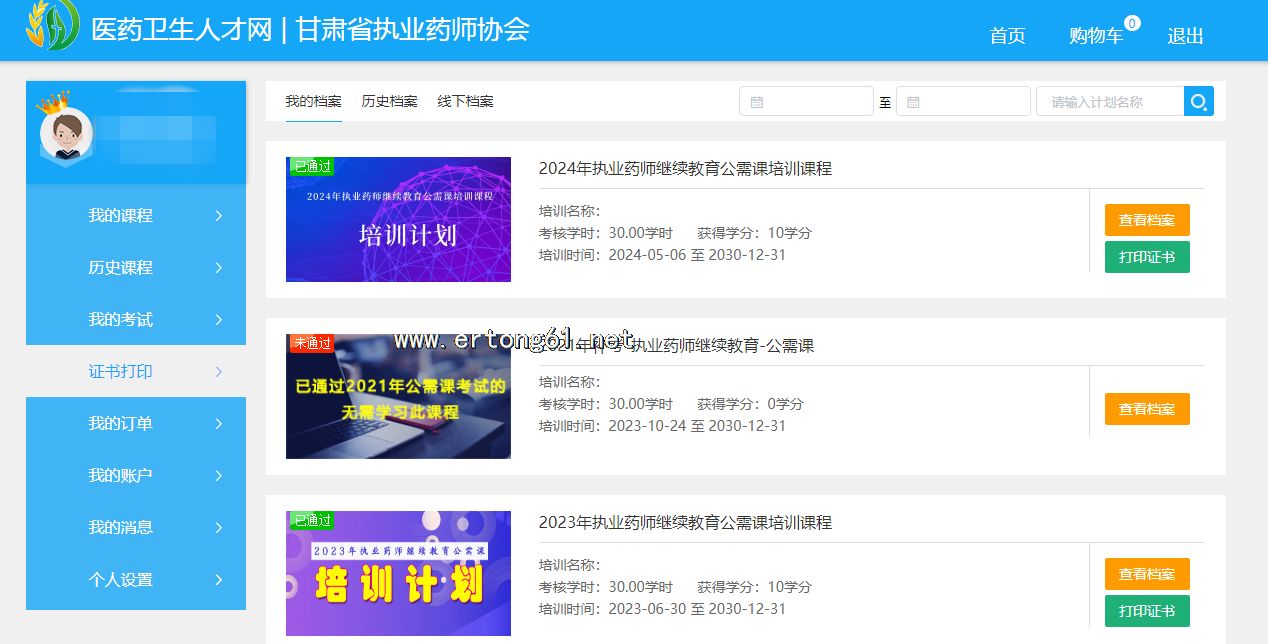Select the 我的档案 tab
The image size is (1268, 644).
tap(313, 101)
